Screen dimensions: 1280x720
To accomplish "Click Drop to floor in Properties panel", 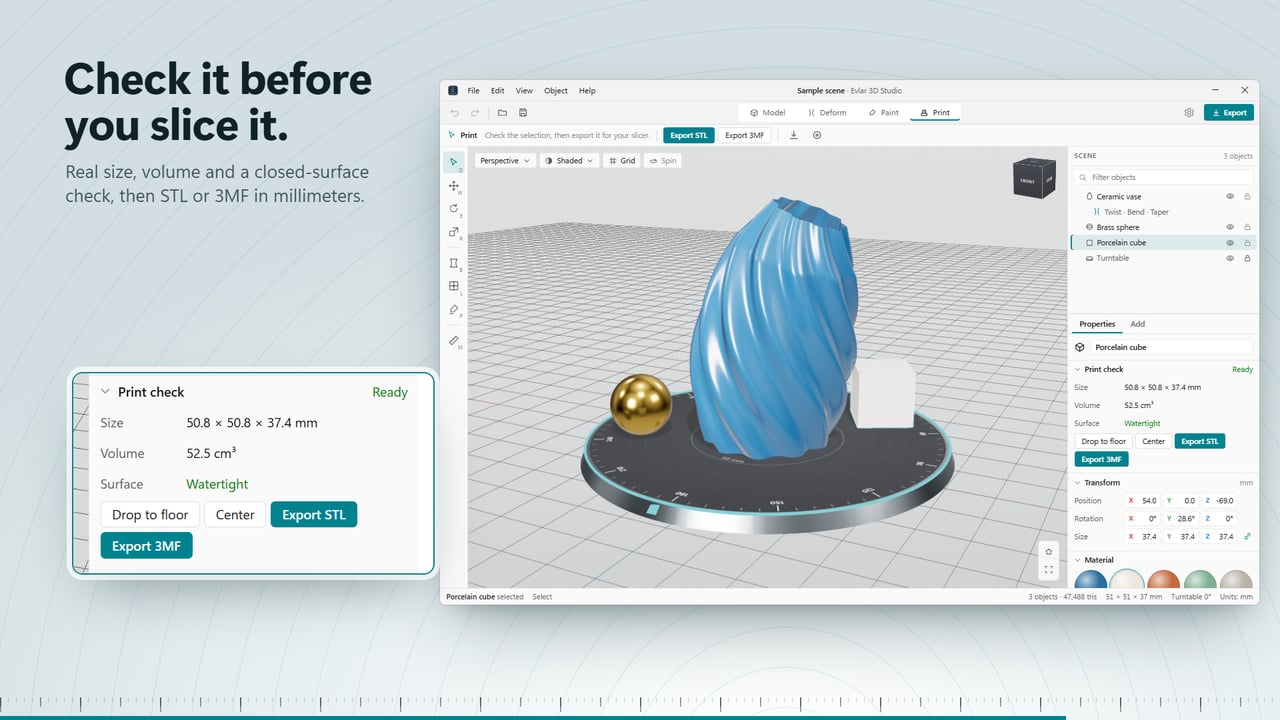I will click(x=1104, y=441).
